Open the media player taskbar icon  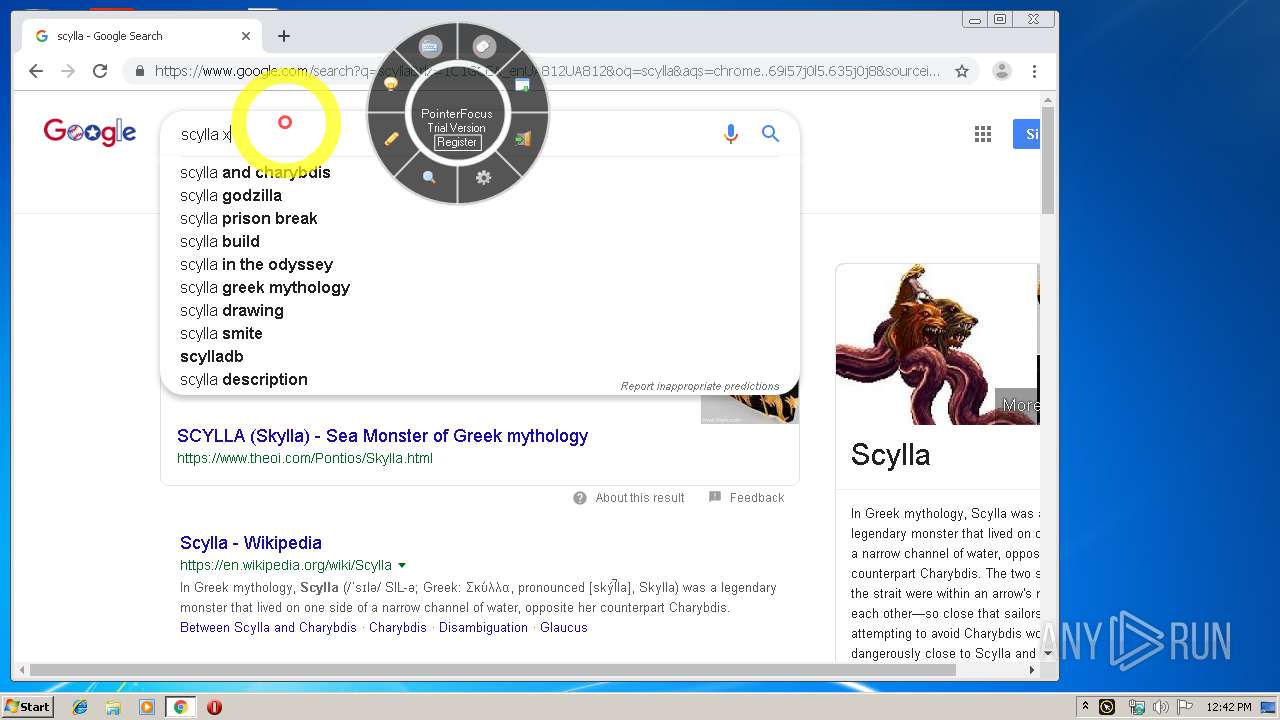click(147, 707)
